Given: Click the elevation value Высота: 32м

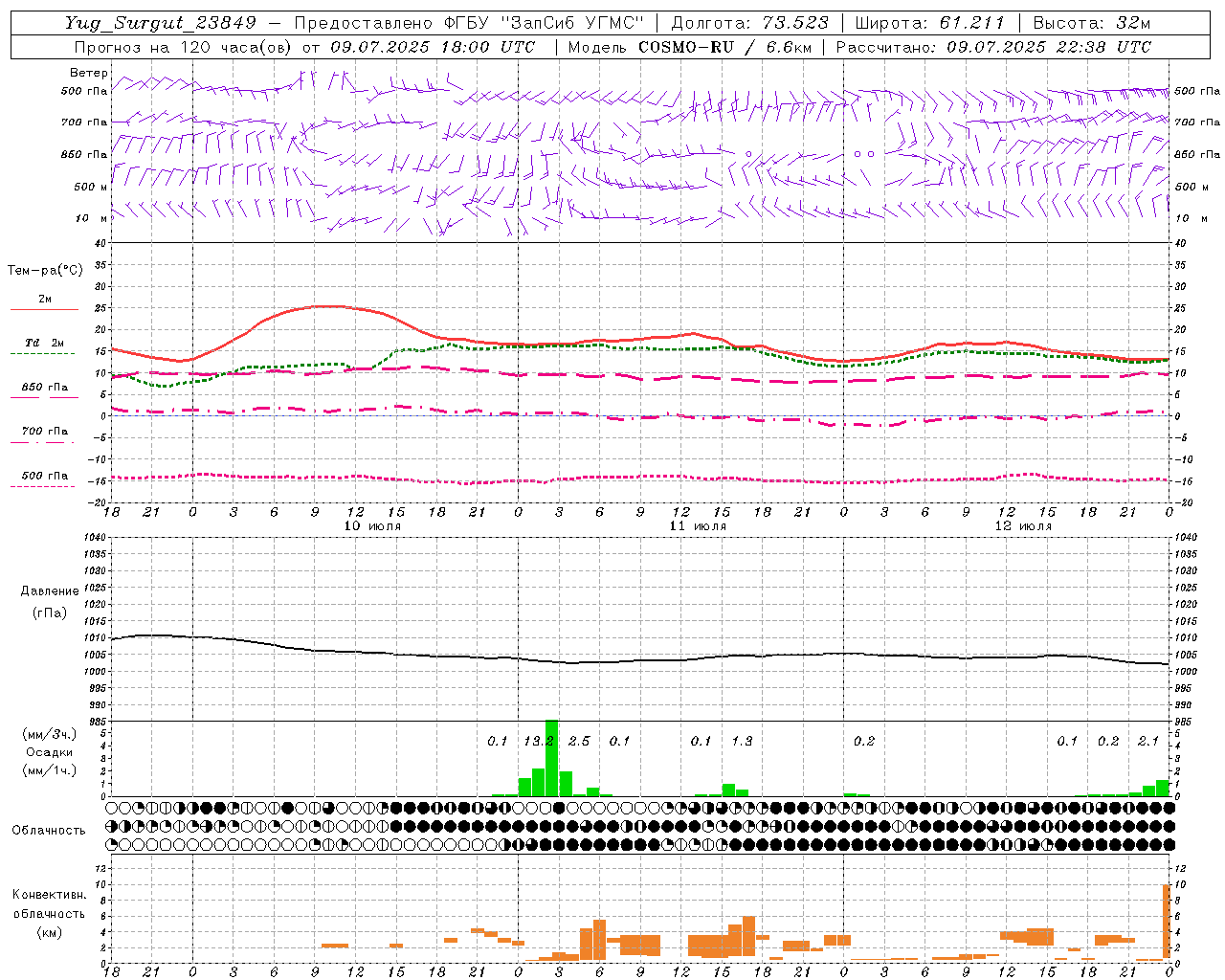Looking at the screenshot, I should 1091,24.
